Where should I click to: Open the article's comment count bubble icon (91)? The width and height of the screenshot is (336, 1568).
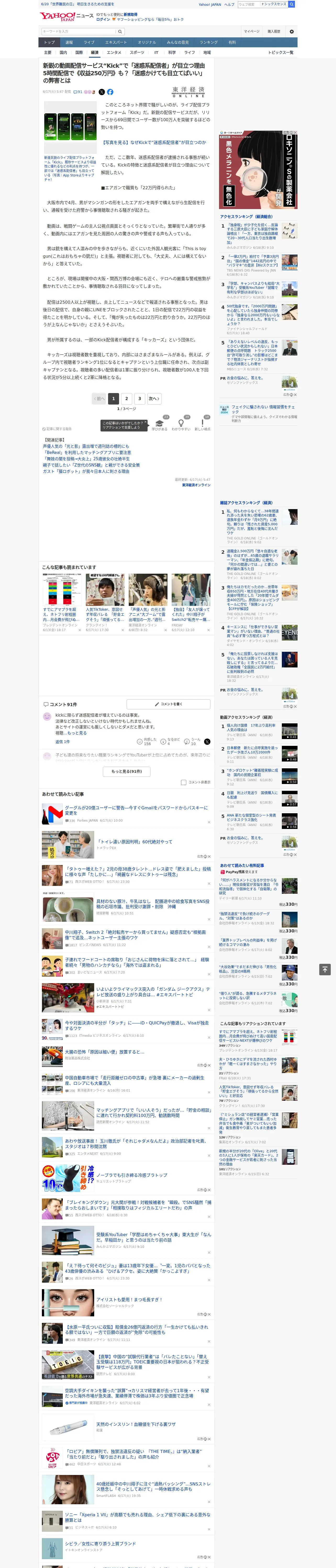pyautogui.click(x=78, y=92)
